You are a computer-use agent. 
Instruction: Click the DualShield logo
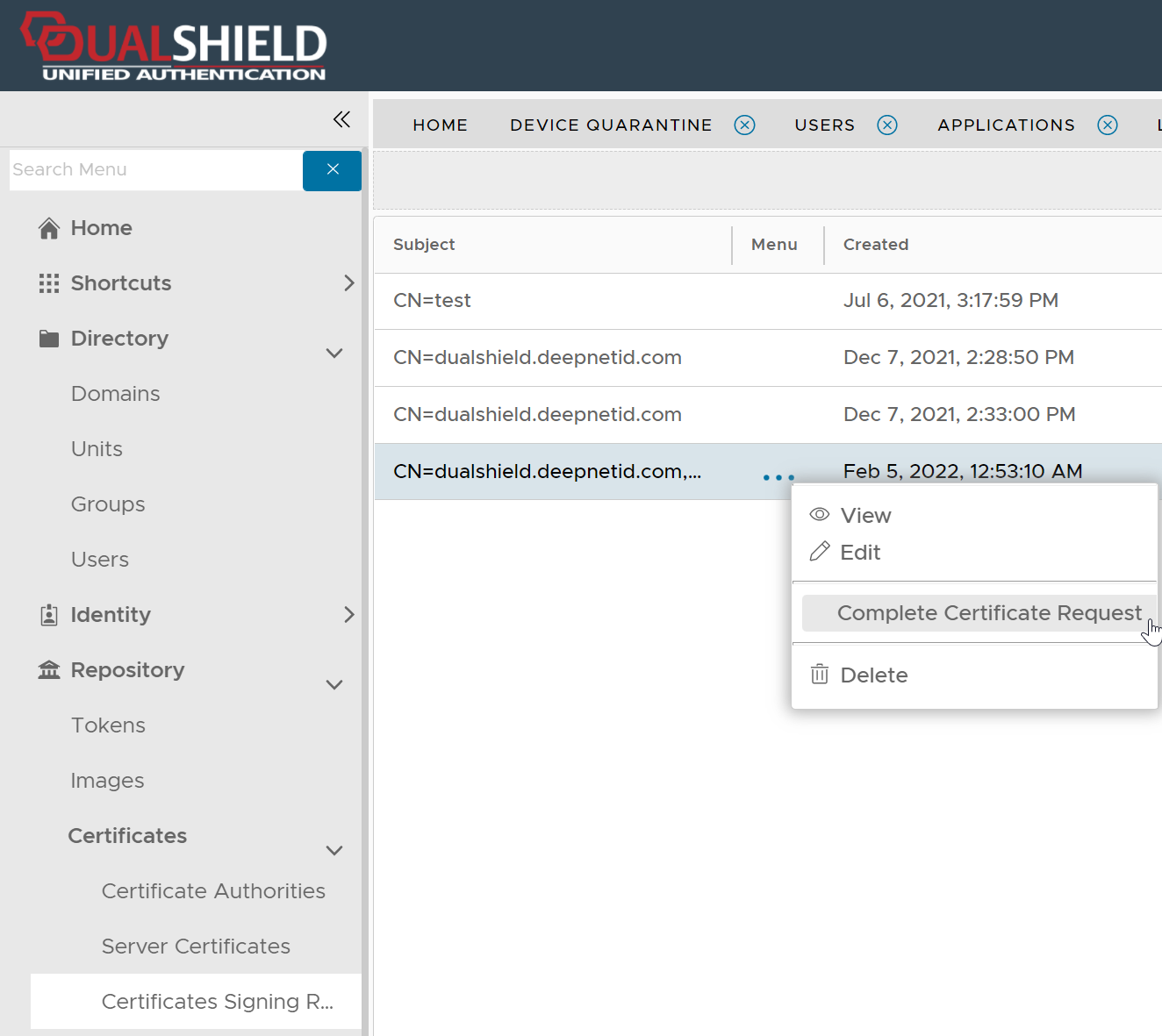[x=176, y=46]
